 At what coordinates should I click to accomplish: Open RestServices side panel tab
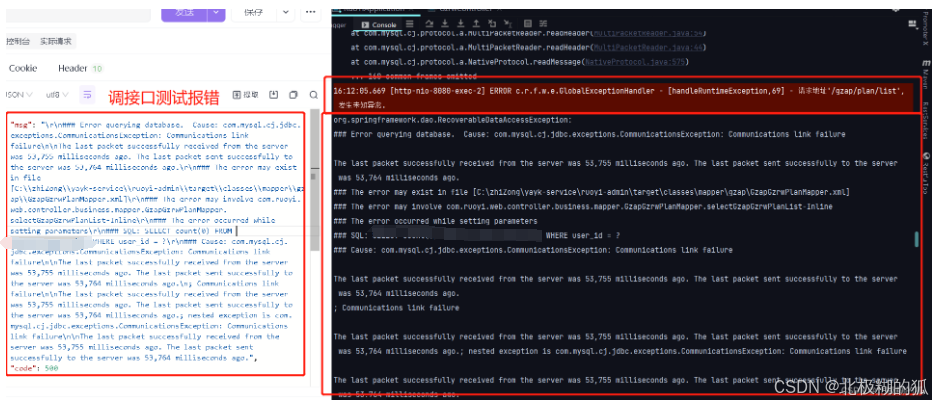click(x=926, y=119)
